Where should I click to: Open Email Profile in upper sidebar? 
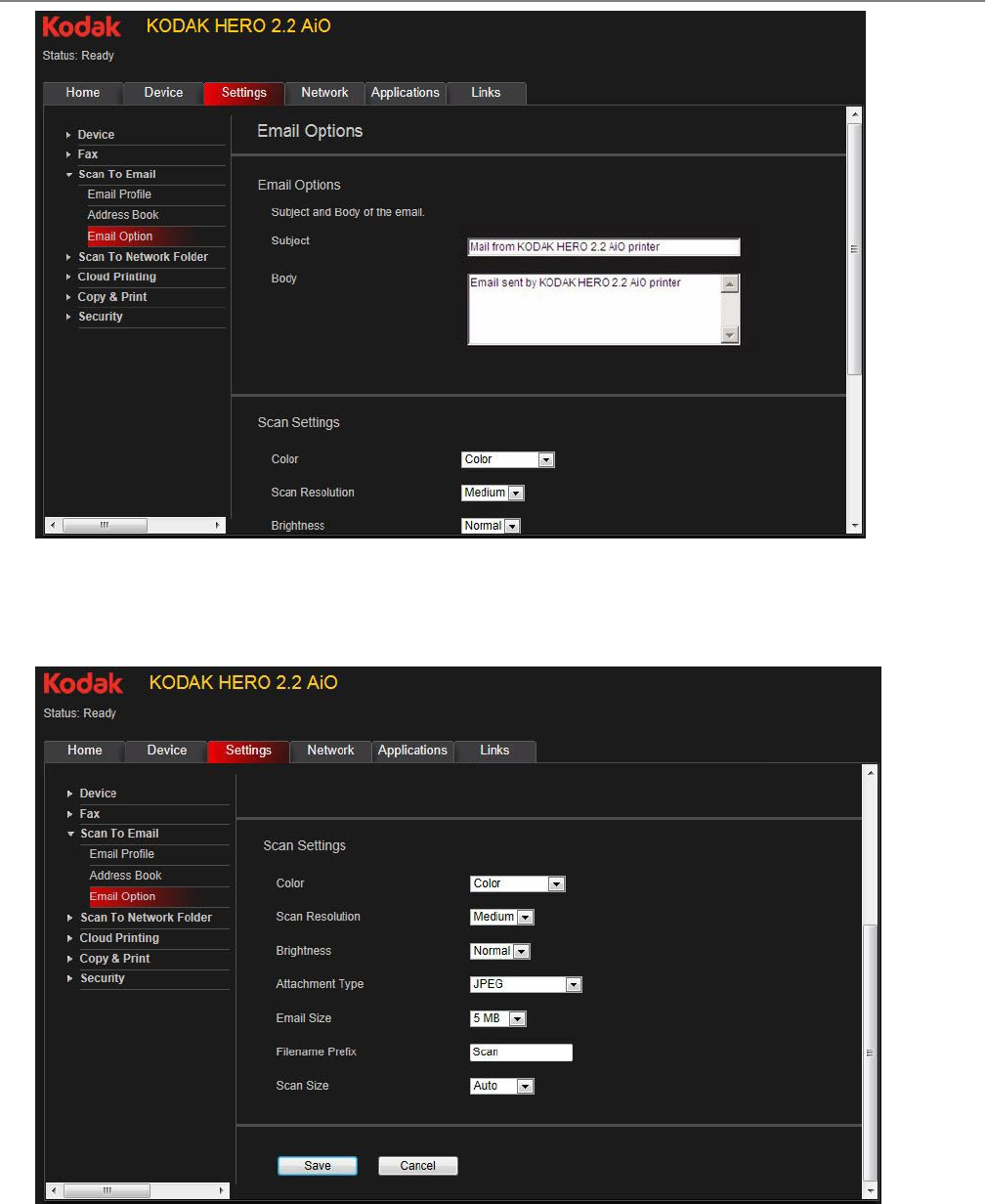click(x=119, y=194)
